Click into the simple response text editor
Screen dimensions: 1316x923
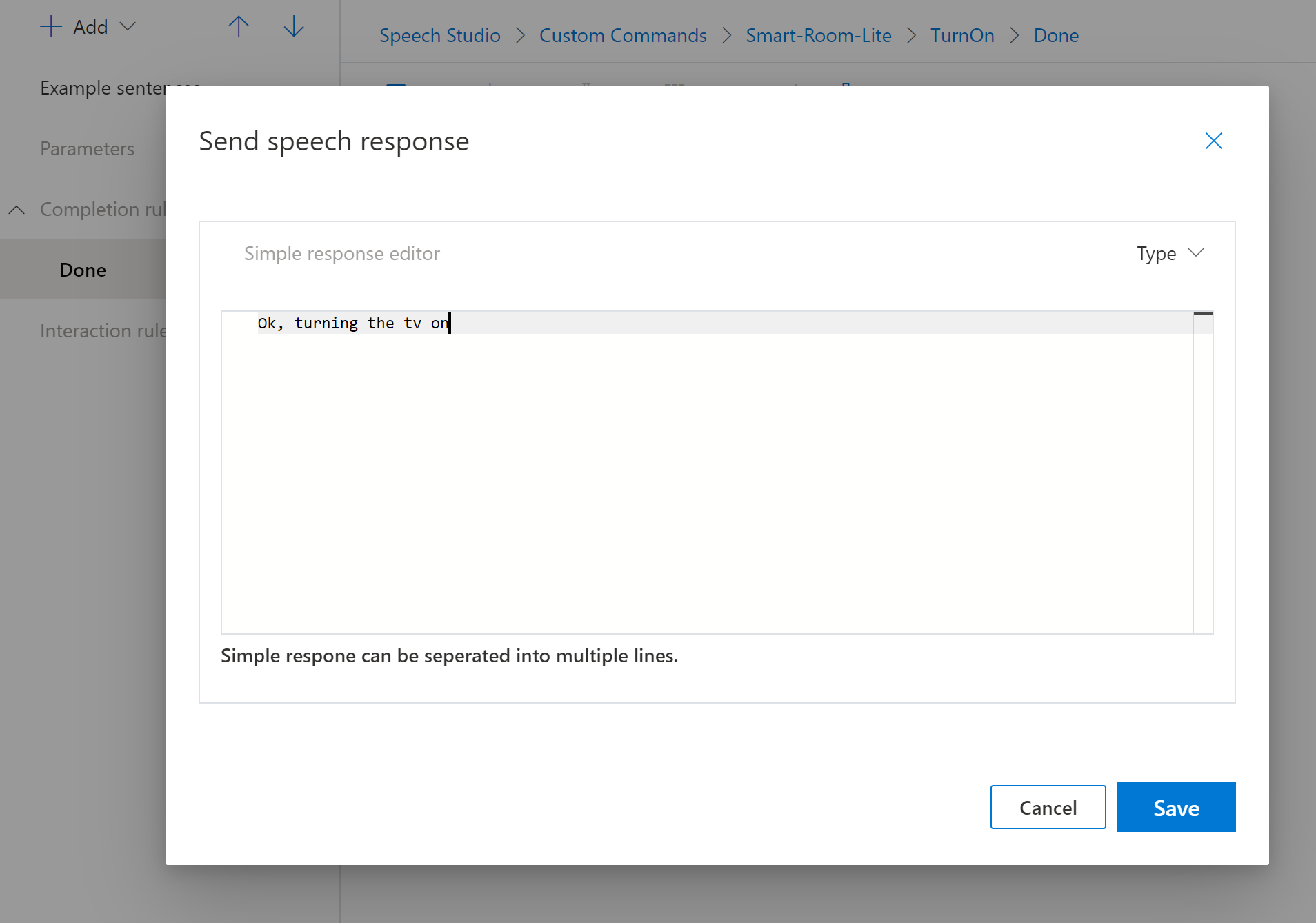click(x=707, y=473)
